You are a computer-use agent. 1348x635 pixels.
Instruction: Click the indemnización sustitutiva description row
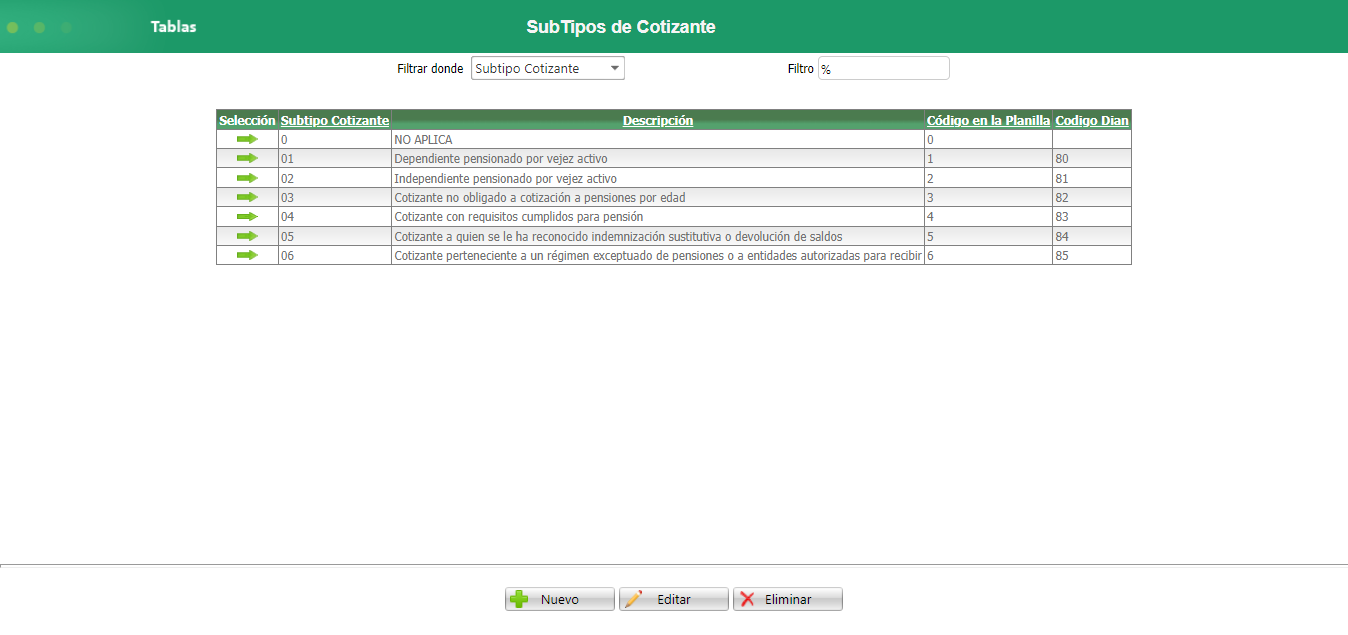click(618, 237)
